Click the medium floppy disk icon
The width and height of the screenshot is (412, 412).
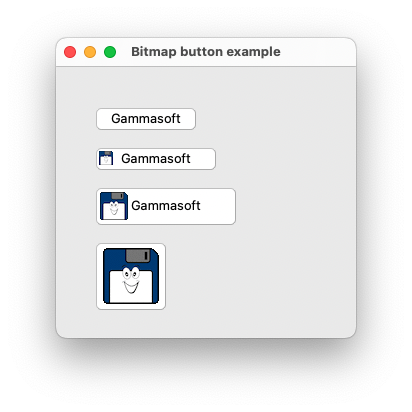[x=114, y=206]
